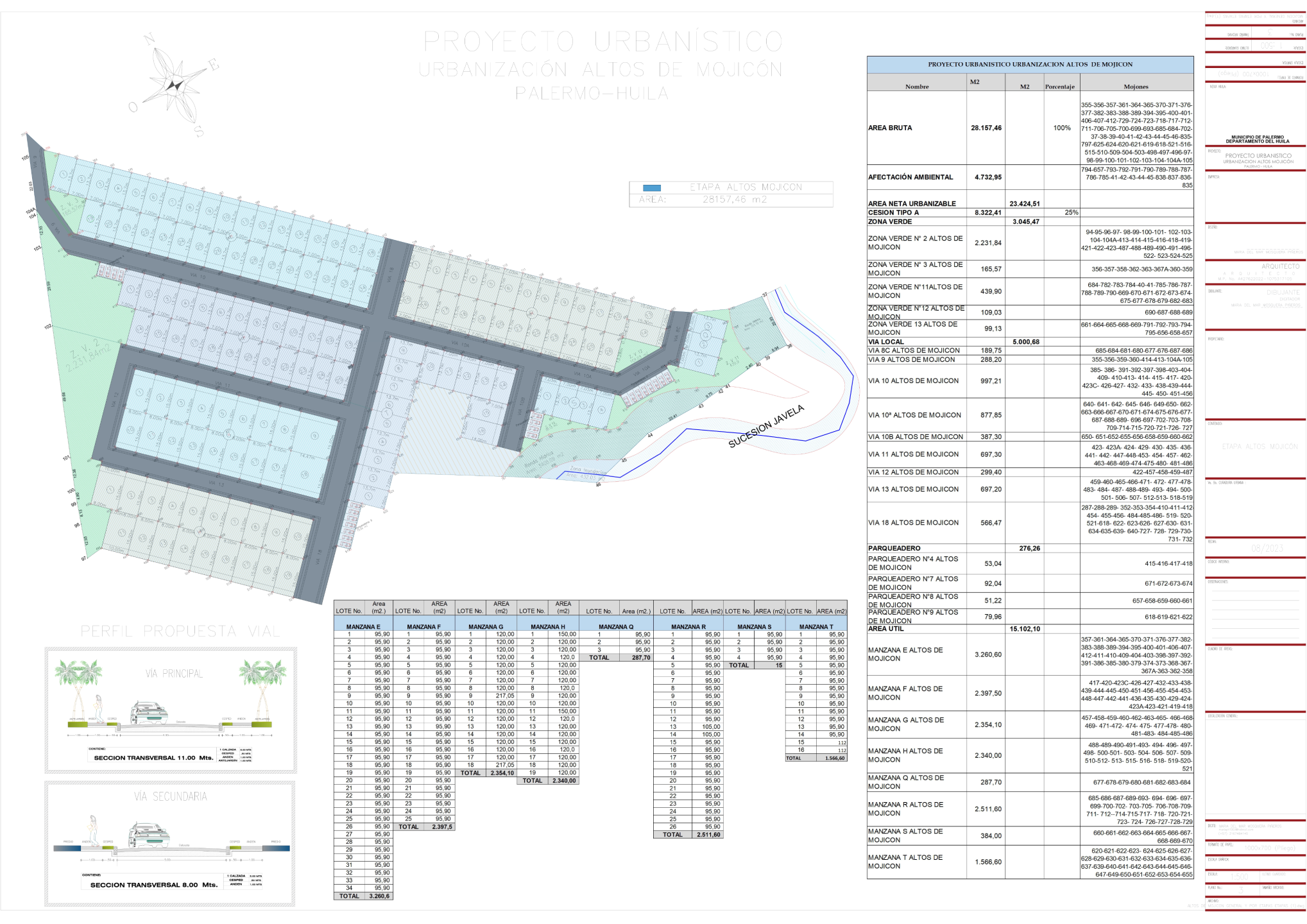This screenshot has height=924, width=1307.
Task: Click the 08/2023 date in the title block
Action: coord(1267,548)
